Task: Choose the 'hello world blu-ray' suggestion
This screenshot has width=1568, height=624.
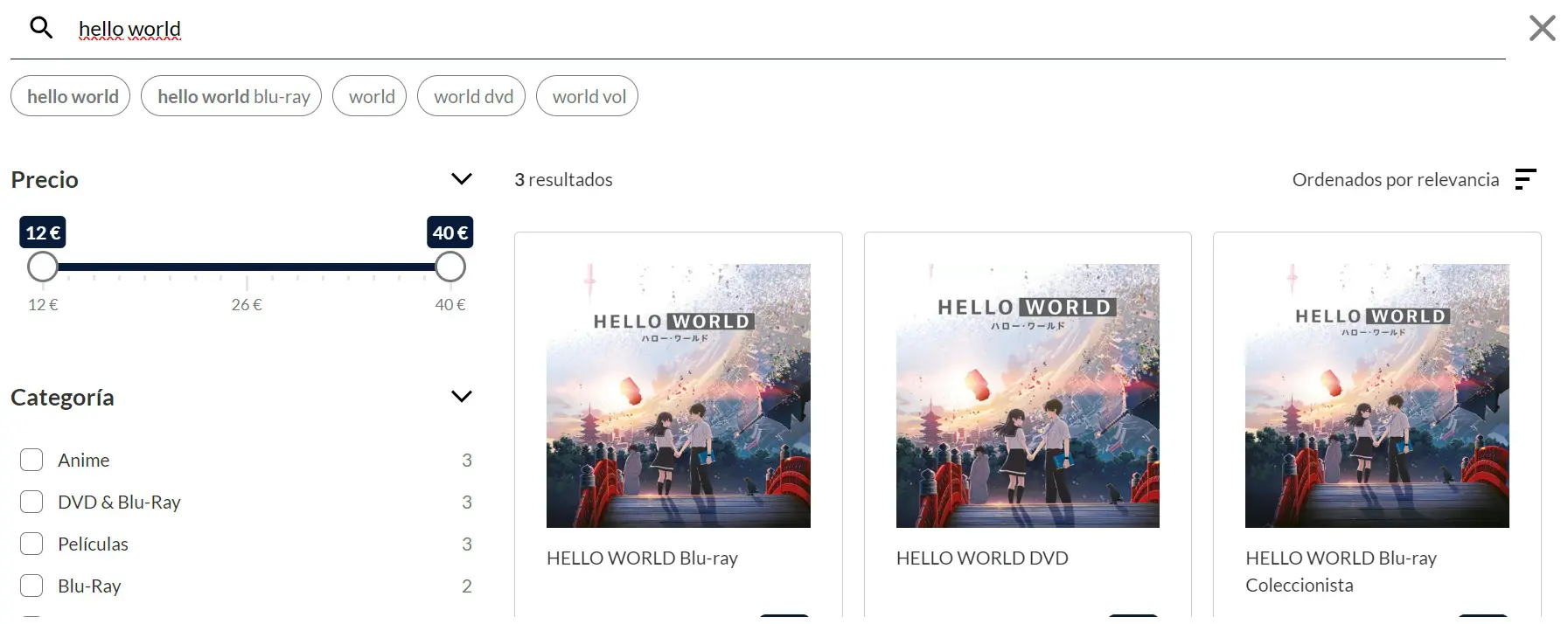Action: (232, 96)
